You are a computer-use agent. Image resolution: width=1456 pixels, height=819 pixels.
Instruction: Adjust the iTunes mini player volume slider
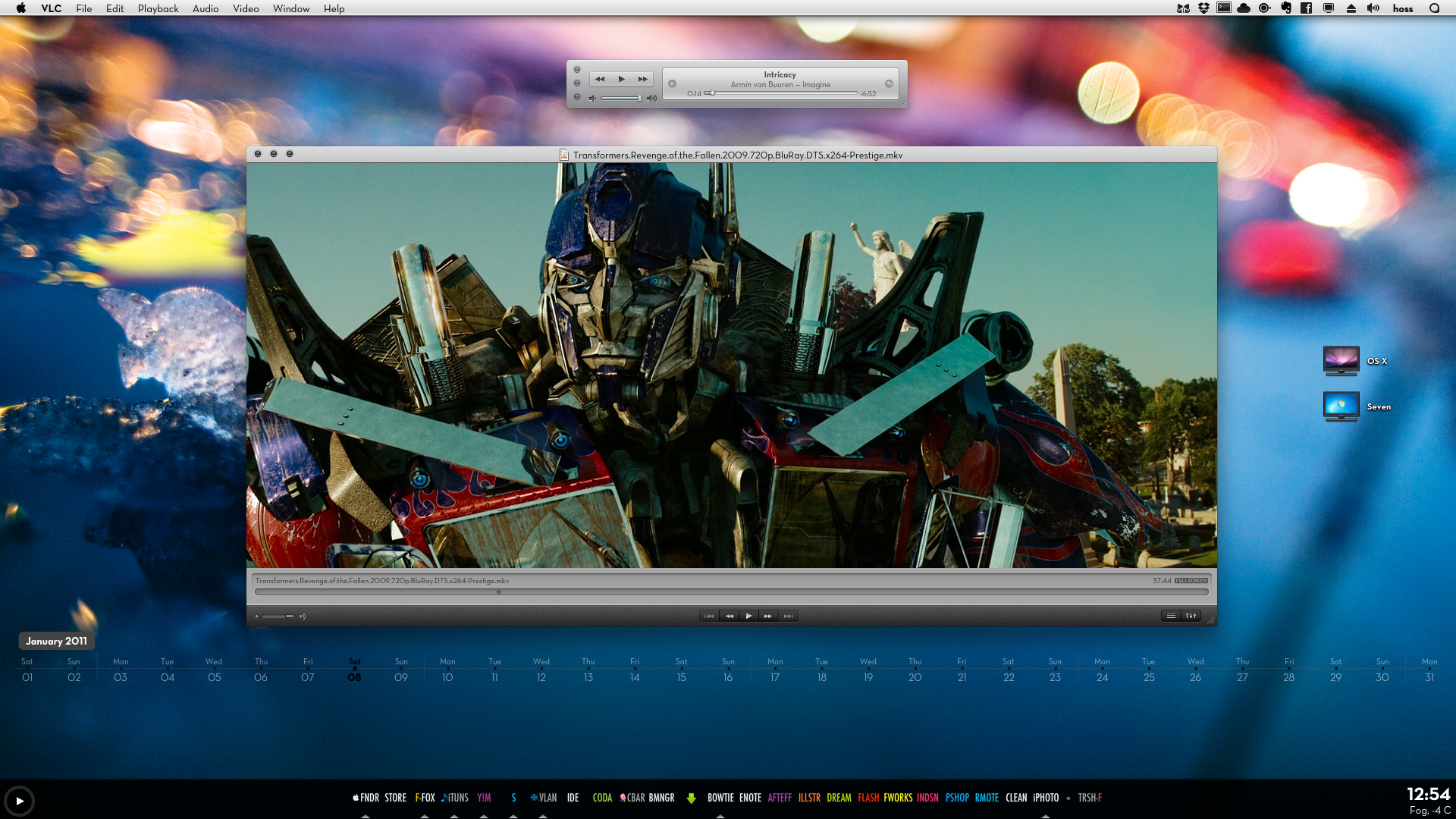(621, 98)
